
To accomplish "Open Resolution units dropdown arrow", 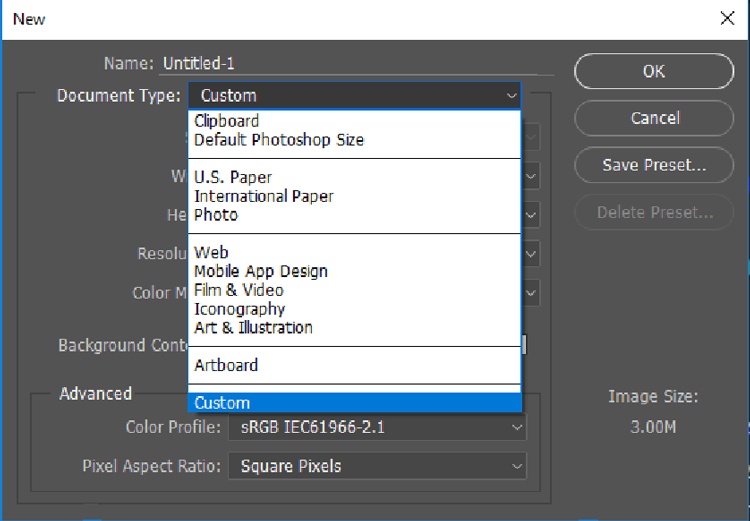I will (x=531, y=254).
